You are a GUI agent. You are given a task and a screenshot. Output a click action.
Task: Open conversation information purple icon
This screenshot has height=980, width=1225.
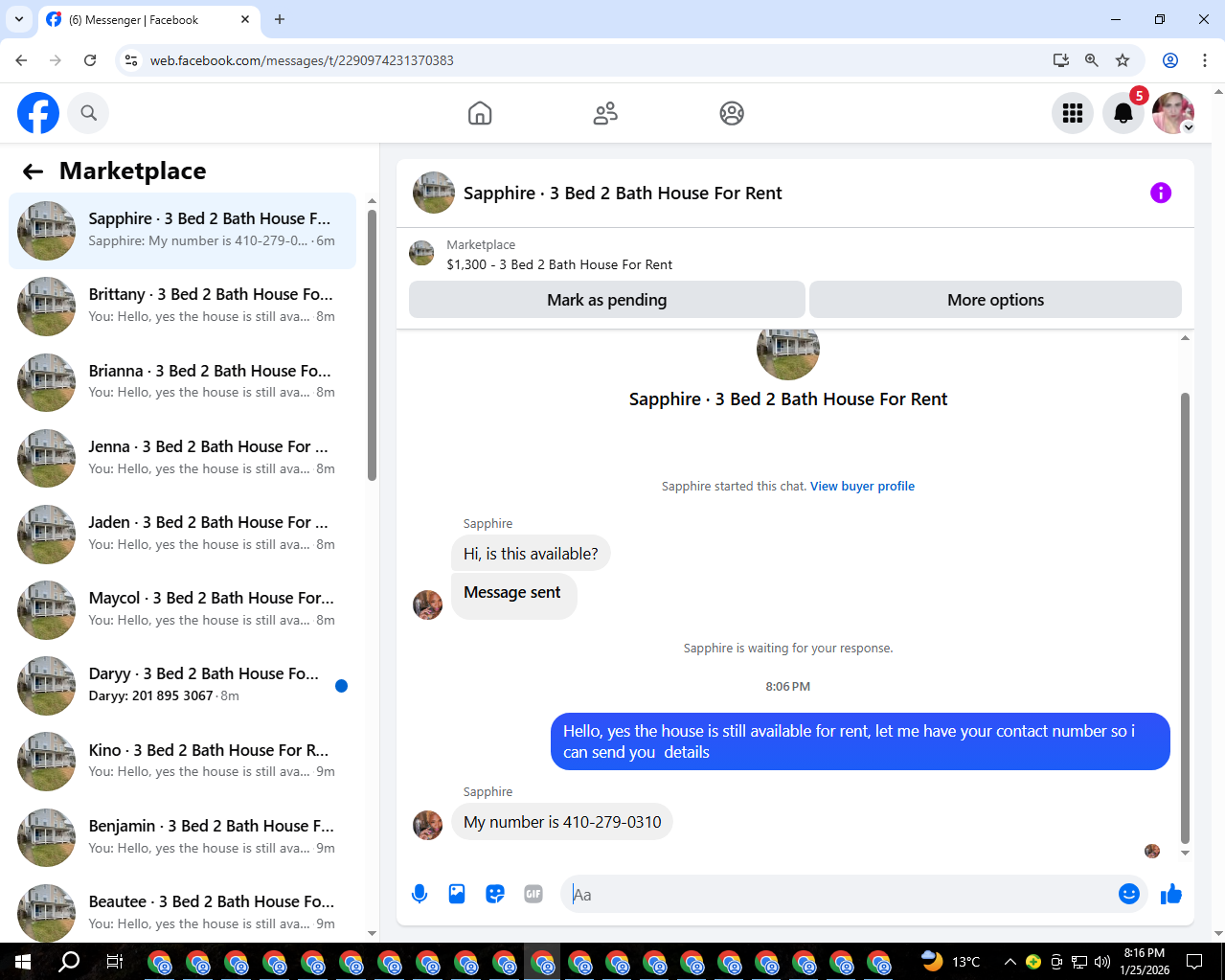click(x=1161, y=193)
